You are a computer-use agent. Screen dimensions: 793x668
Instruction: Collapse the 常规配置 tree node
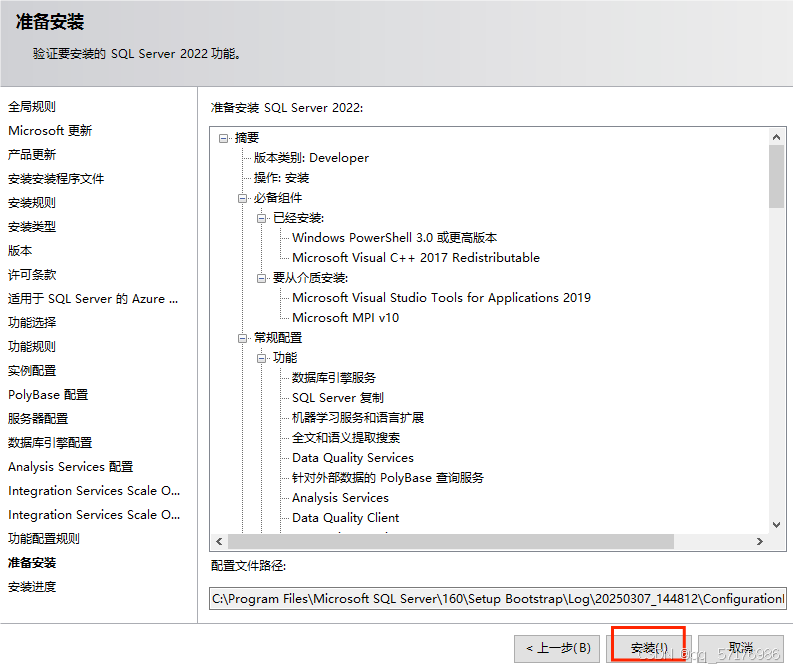(242, 338)
